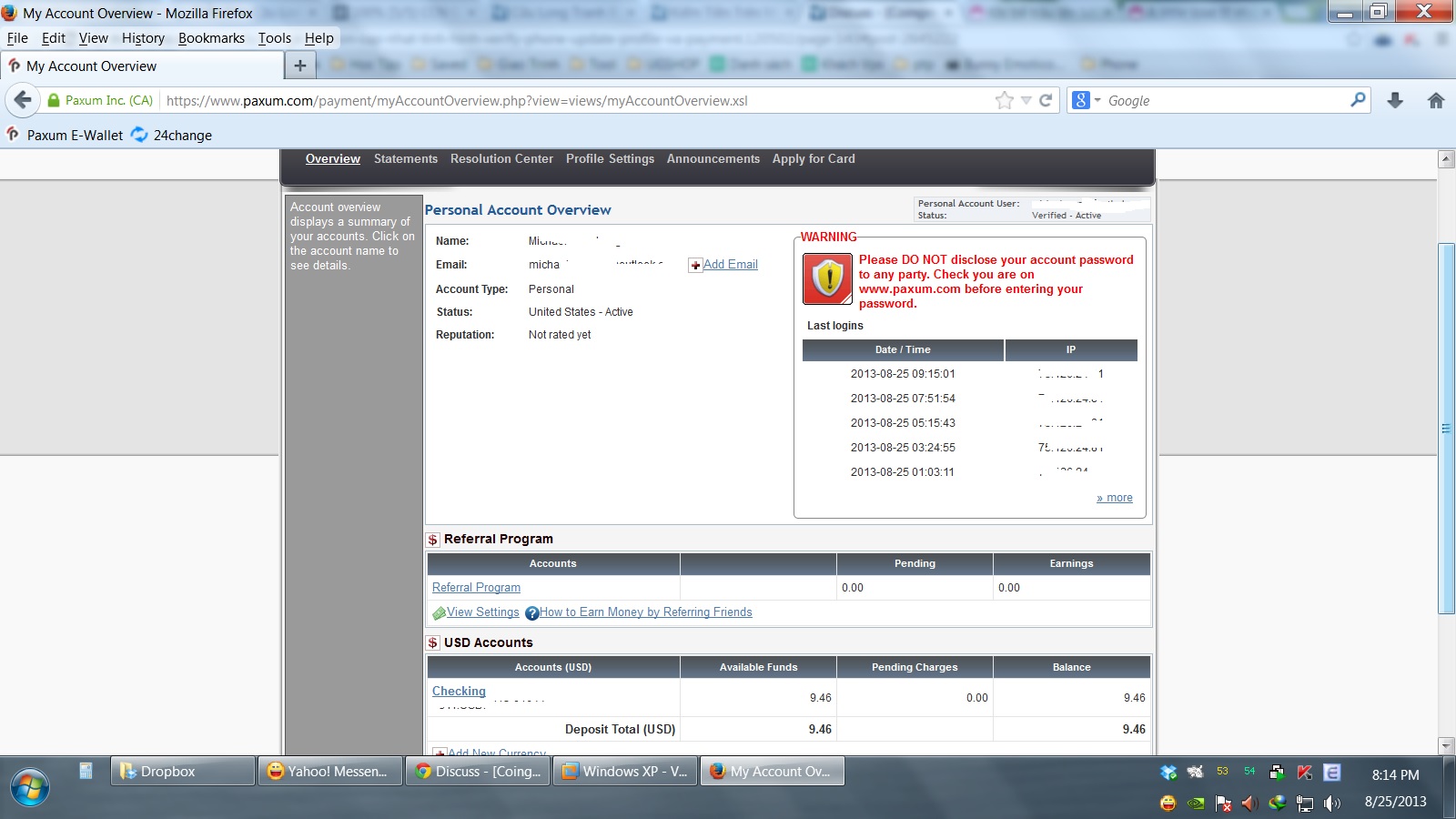Read How to Earn Money by Referring Friends
Screen dimensions: 1456x819
646,612
